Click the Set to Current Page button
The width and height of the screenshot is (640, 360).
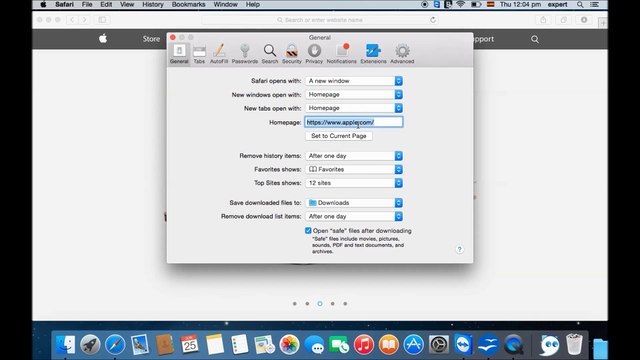click(x=339, y=136)
